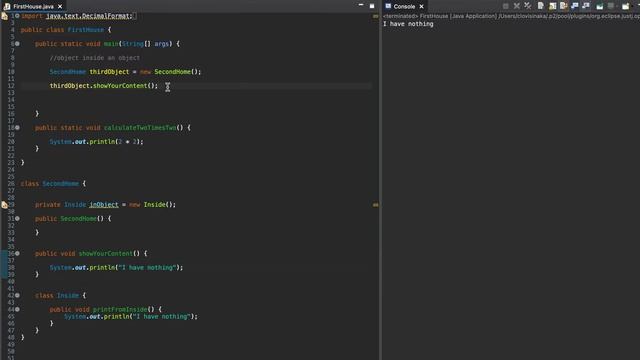Switch to the Console tab

(x=404, y=6)
